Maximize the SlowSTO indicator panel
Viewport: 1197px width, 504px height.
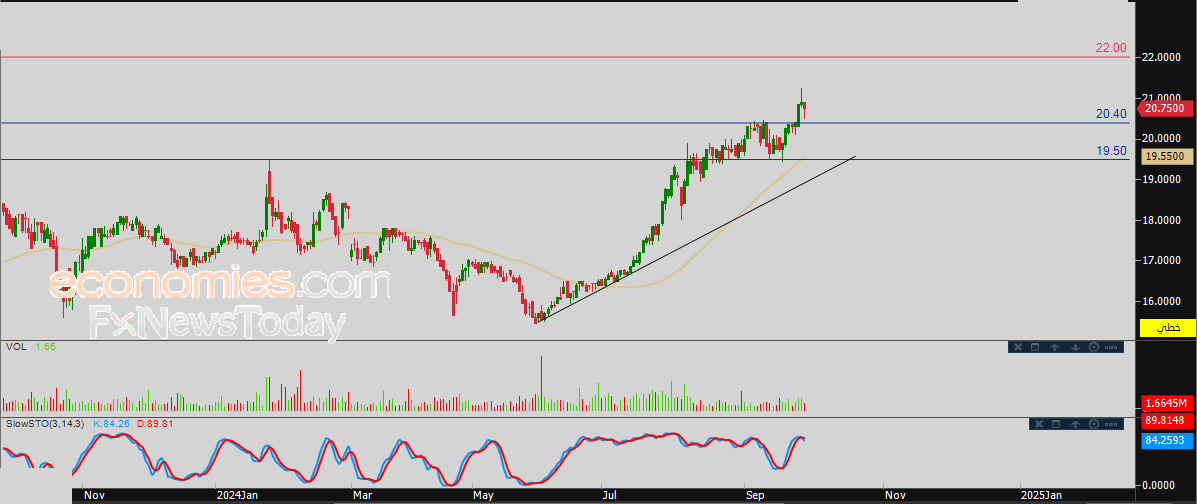1056,424
